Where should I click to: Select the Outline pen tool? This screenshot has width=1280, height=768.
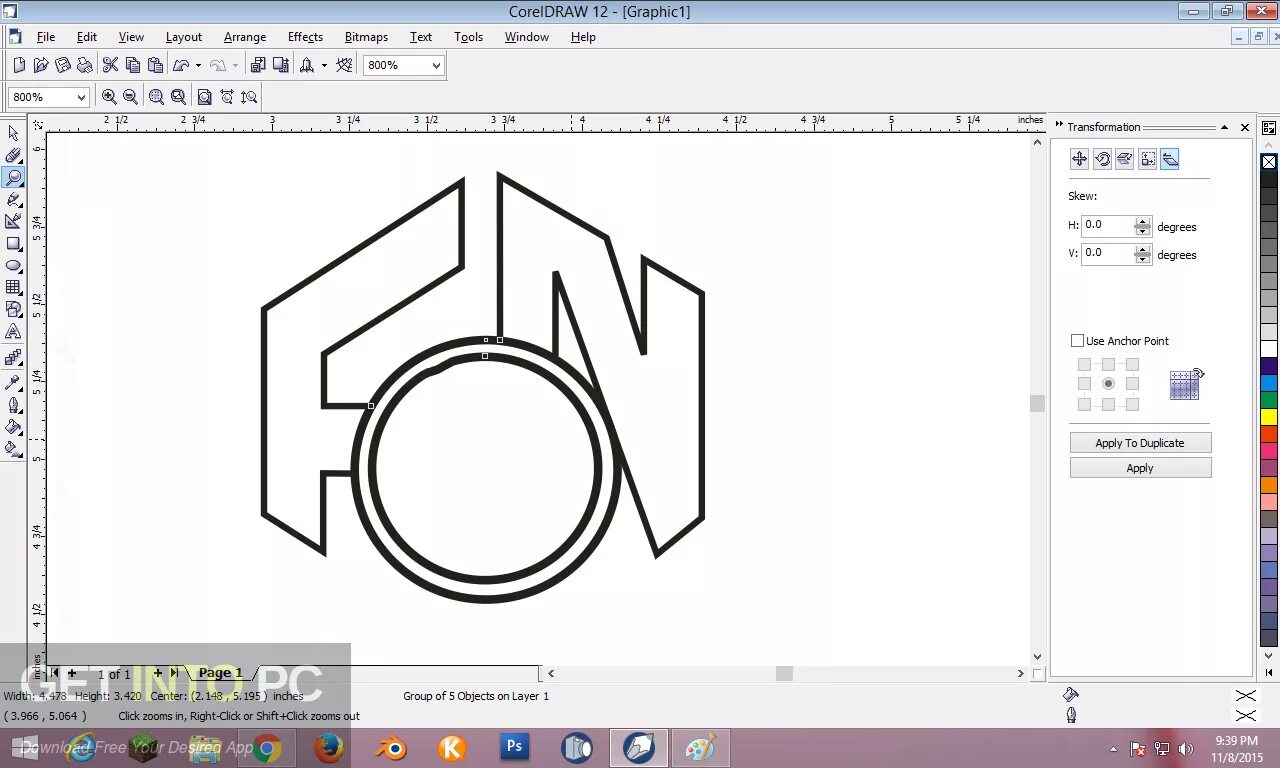(13, 405)
